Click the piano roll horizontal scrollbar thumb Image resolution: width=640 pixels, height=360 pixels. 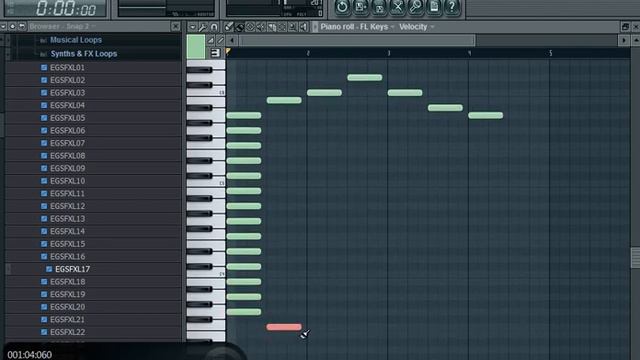click(357, 40)
